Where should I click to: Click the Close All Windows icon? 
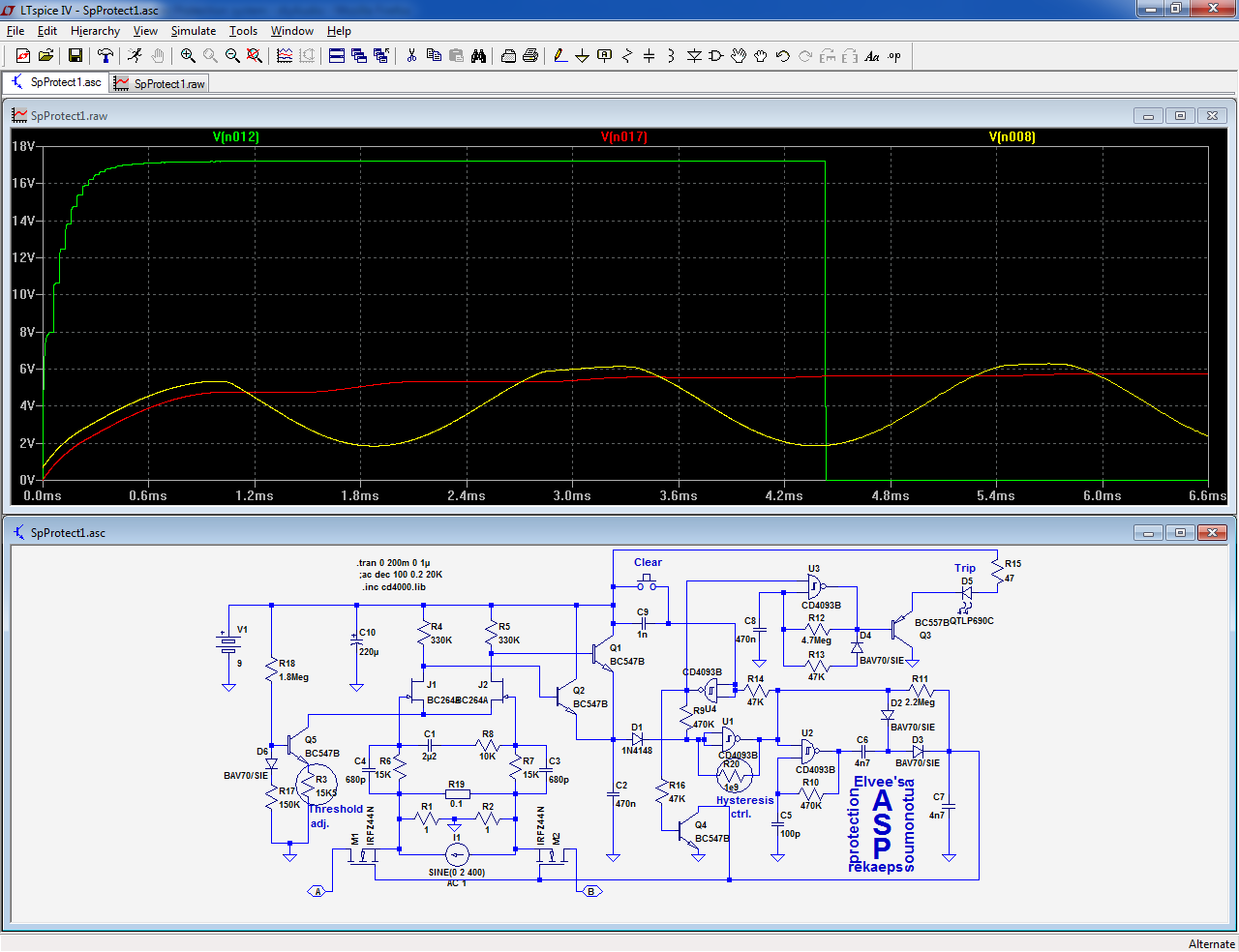click(381, 56)
